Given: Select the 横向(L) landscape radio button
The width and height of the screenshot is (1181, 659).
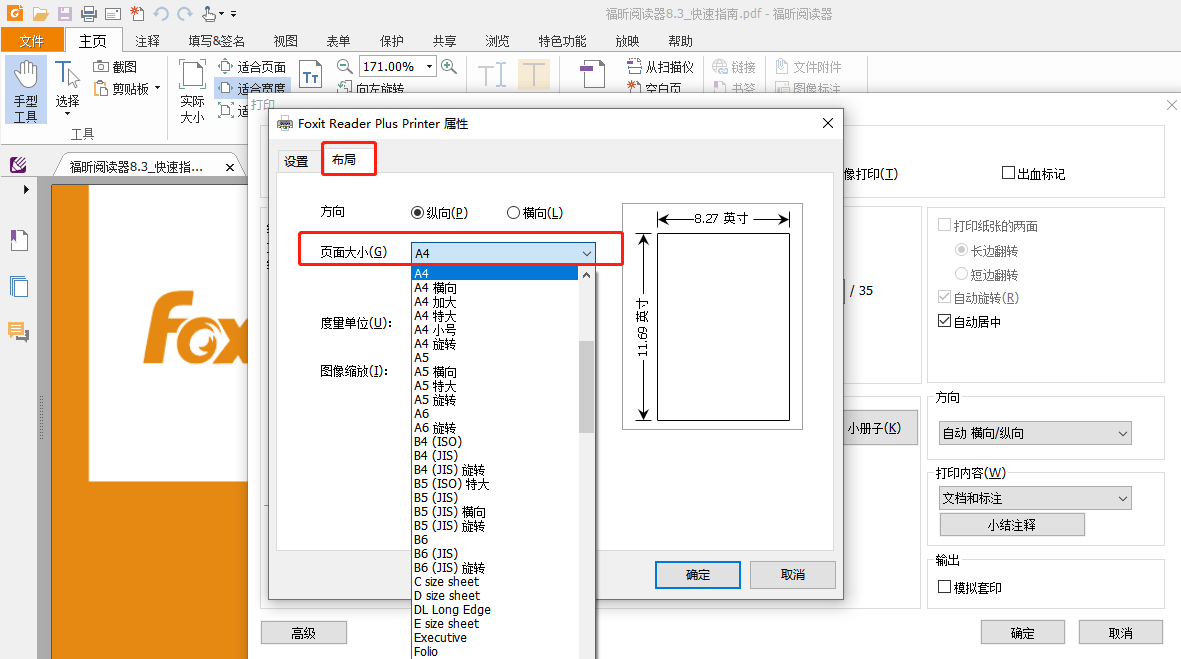Looking at the screenshot, I should 514,213.
